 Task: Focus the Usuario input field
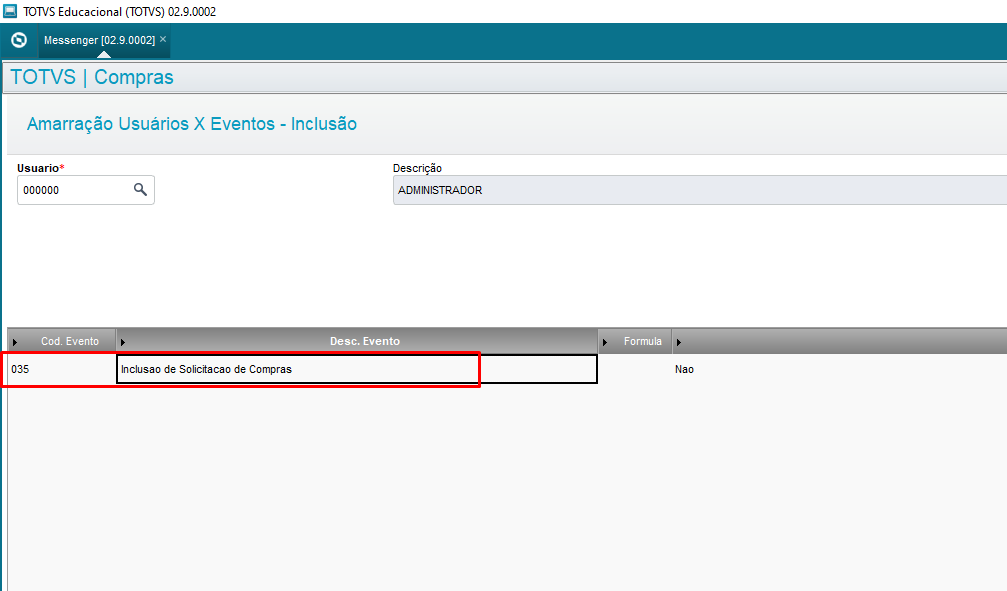click(85, 190)
